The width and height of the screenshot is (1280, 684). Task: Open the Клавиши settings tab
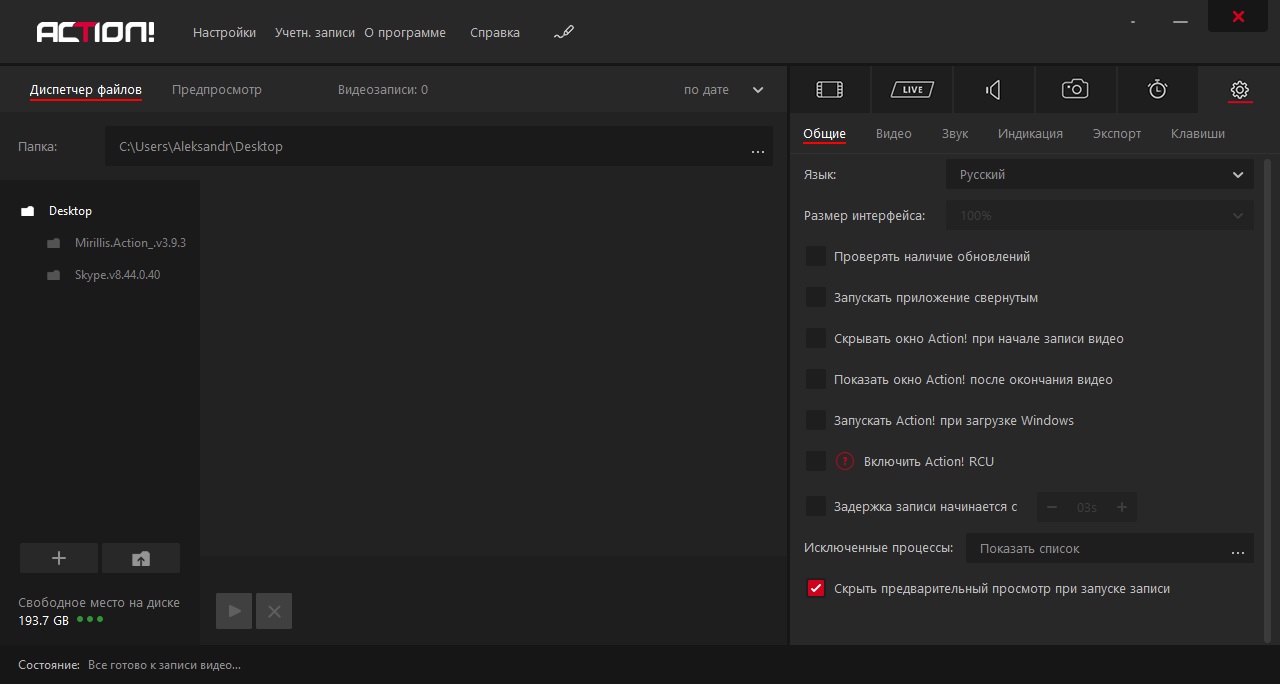point(1197,134)
